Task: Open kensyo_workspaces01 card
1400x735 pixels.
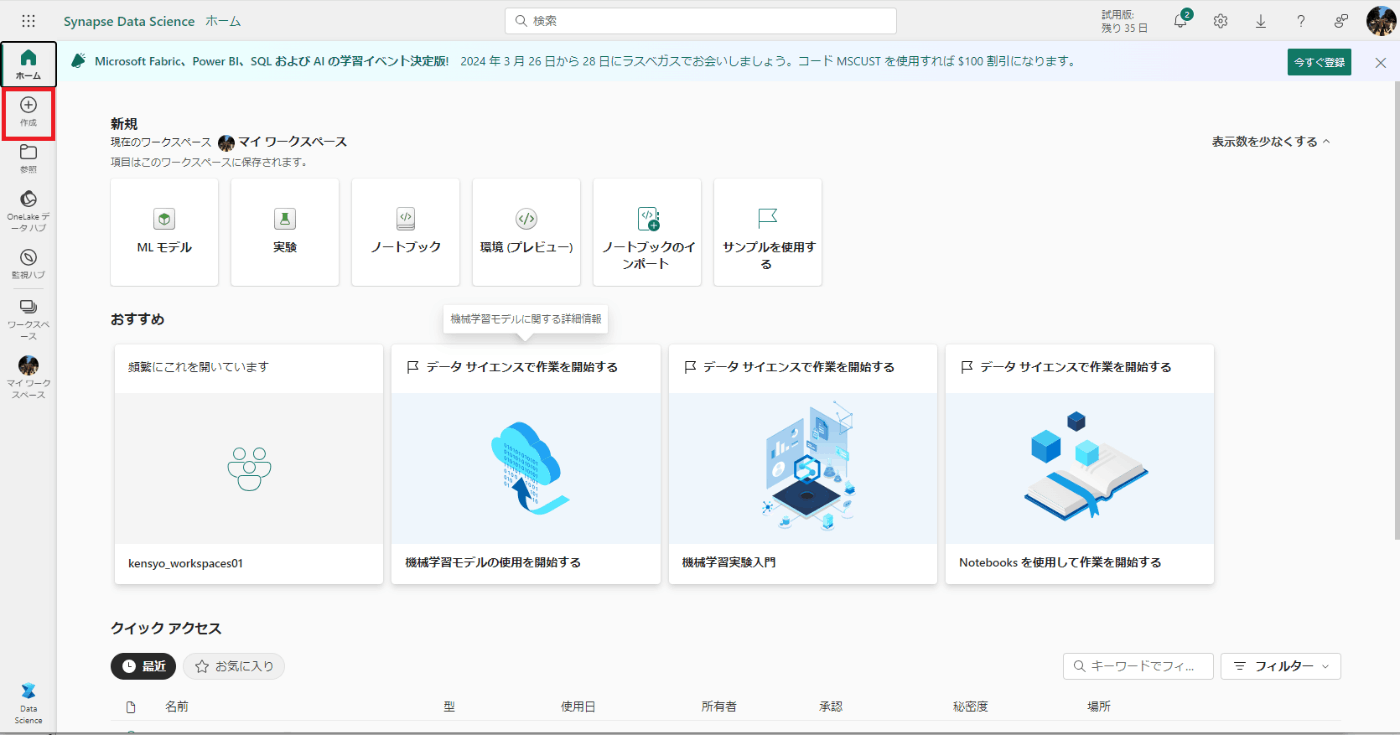Action: click(x=249, y=464)
